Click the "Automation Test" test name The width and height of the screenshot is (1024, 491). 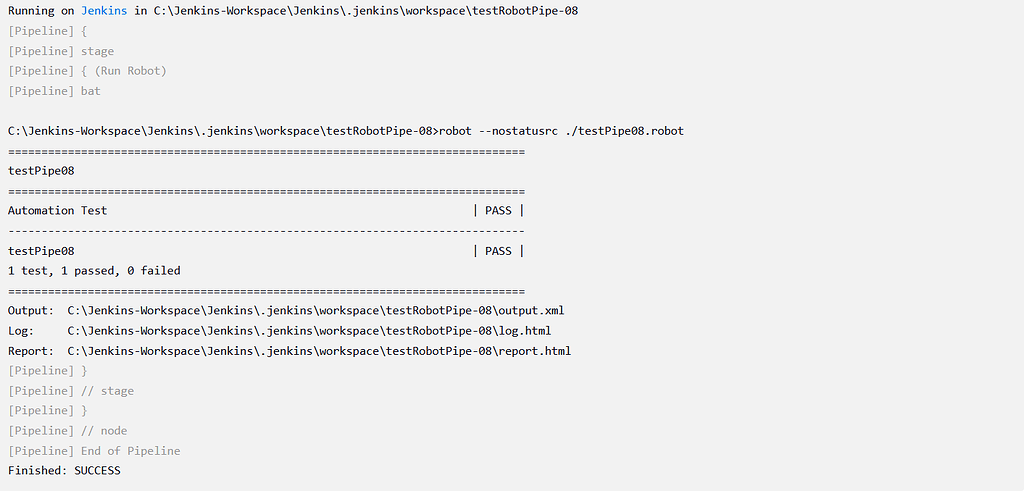(x=57, y=211)
